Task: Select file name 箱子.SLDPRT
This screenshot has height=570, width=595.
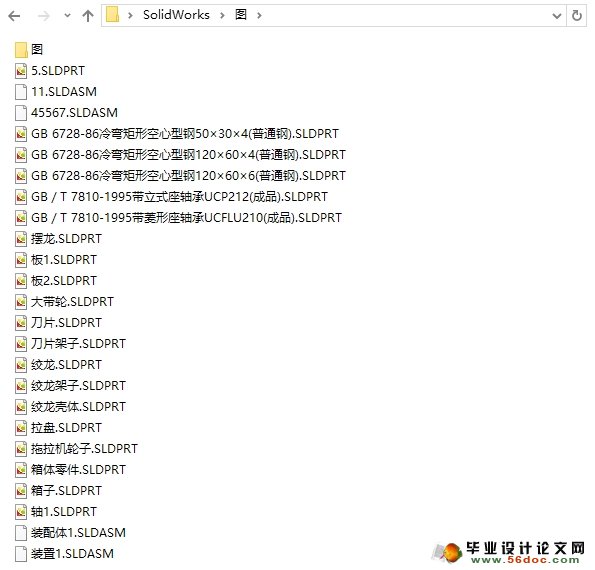Action: [x=66, y=491]
